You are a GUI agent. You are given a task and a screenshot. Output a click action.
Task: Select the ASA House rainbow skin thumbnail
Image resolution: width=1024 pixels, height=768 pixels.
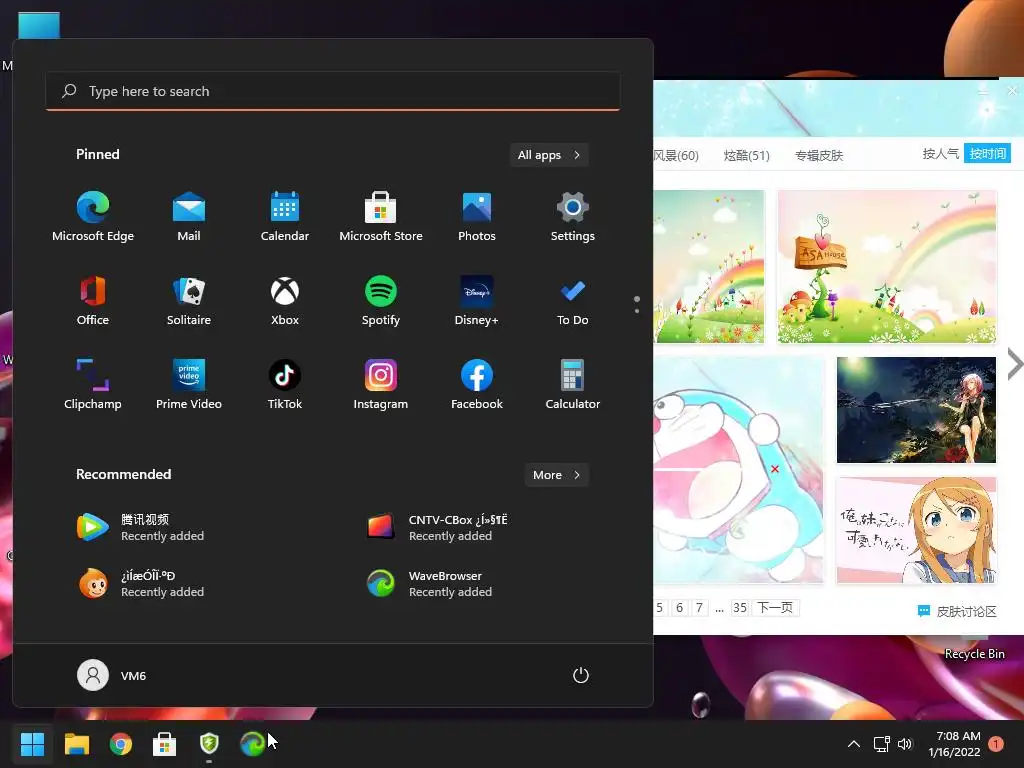pyautogui.click(x=887, y=266)
